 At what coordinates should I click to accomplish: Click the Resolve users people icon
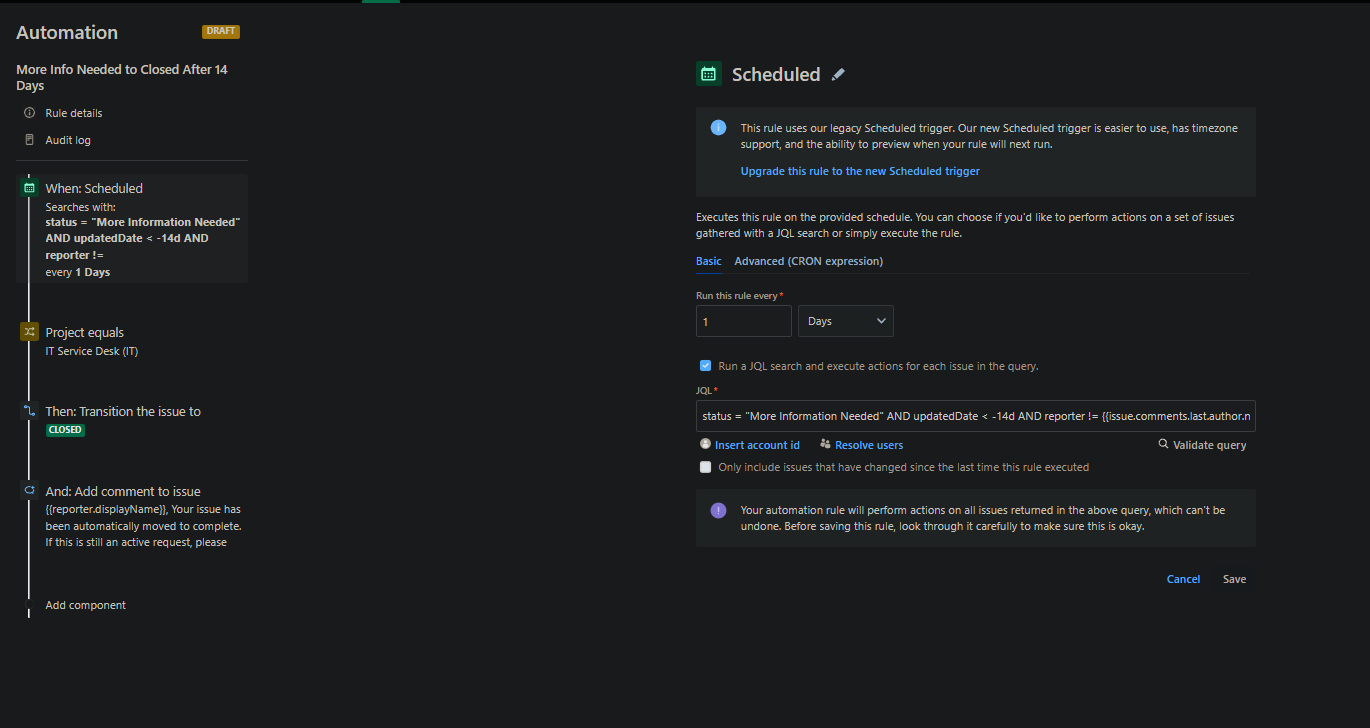[825, 444]
